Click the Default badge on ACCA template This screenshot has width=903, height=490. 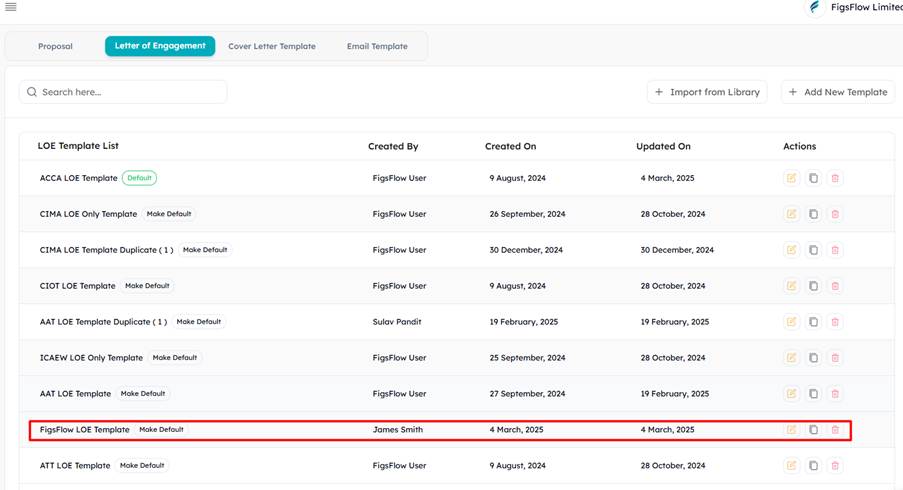pyautogui.click(x=139, y=178)
